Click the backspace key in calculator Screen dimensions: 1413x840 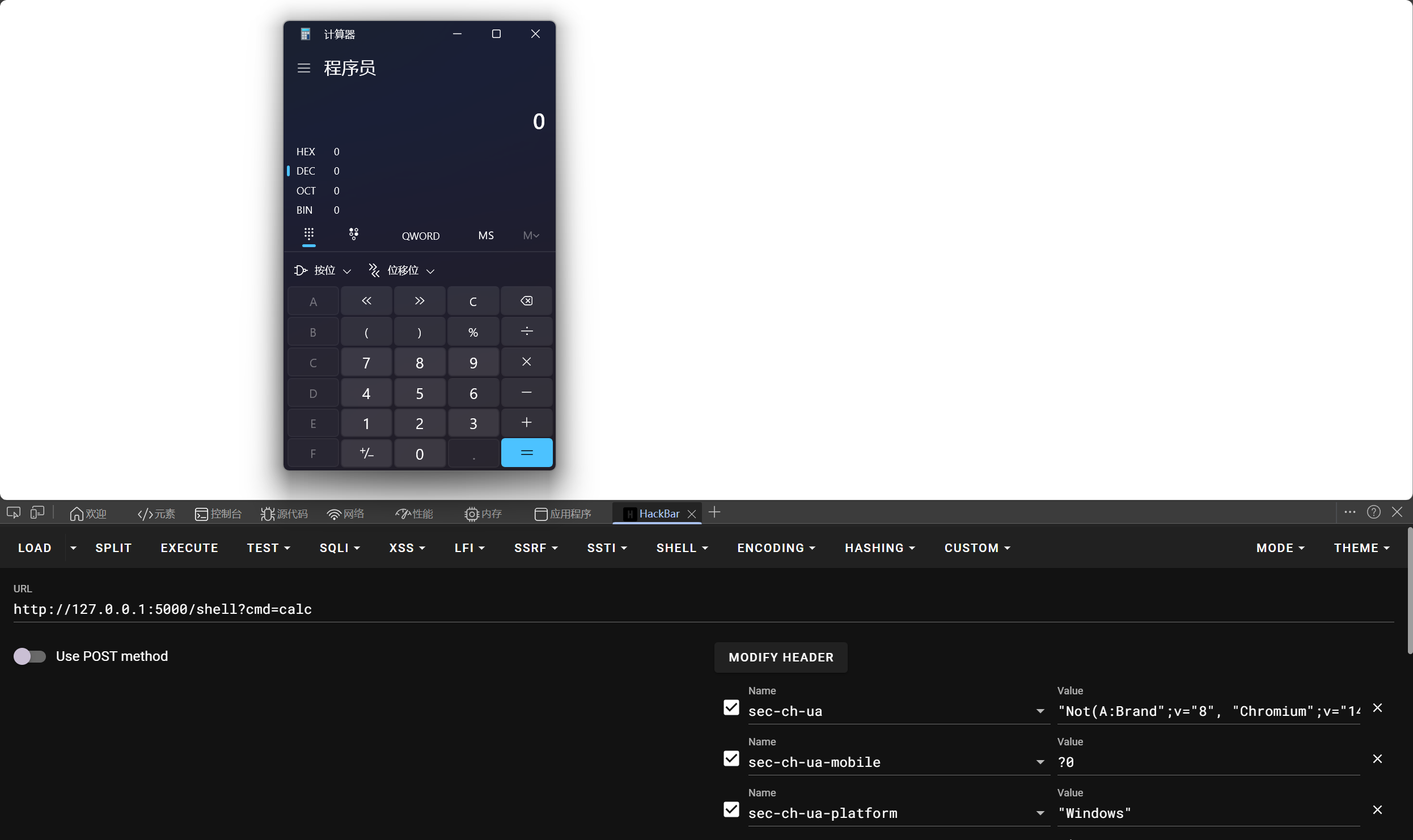click(527, 301)
